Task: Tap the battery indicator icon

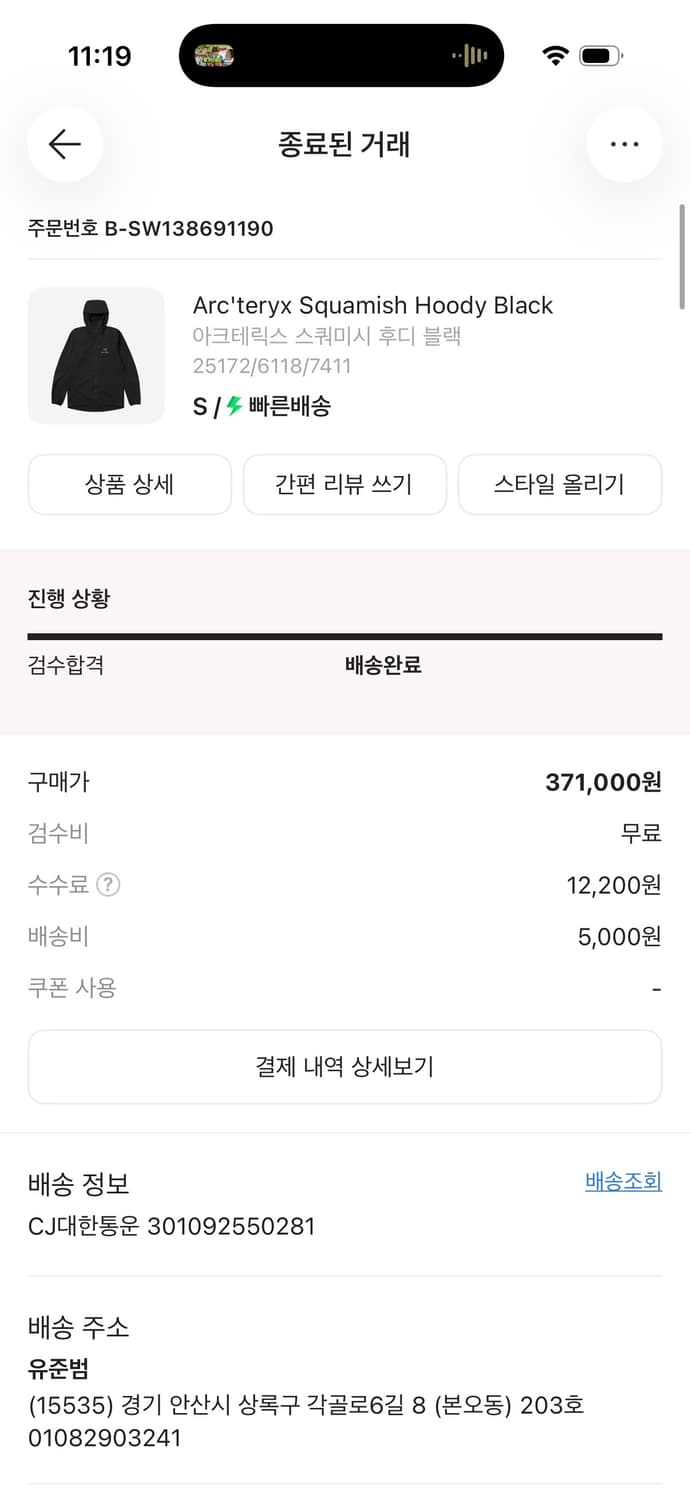Action: [x=599, y=57]
